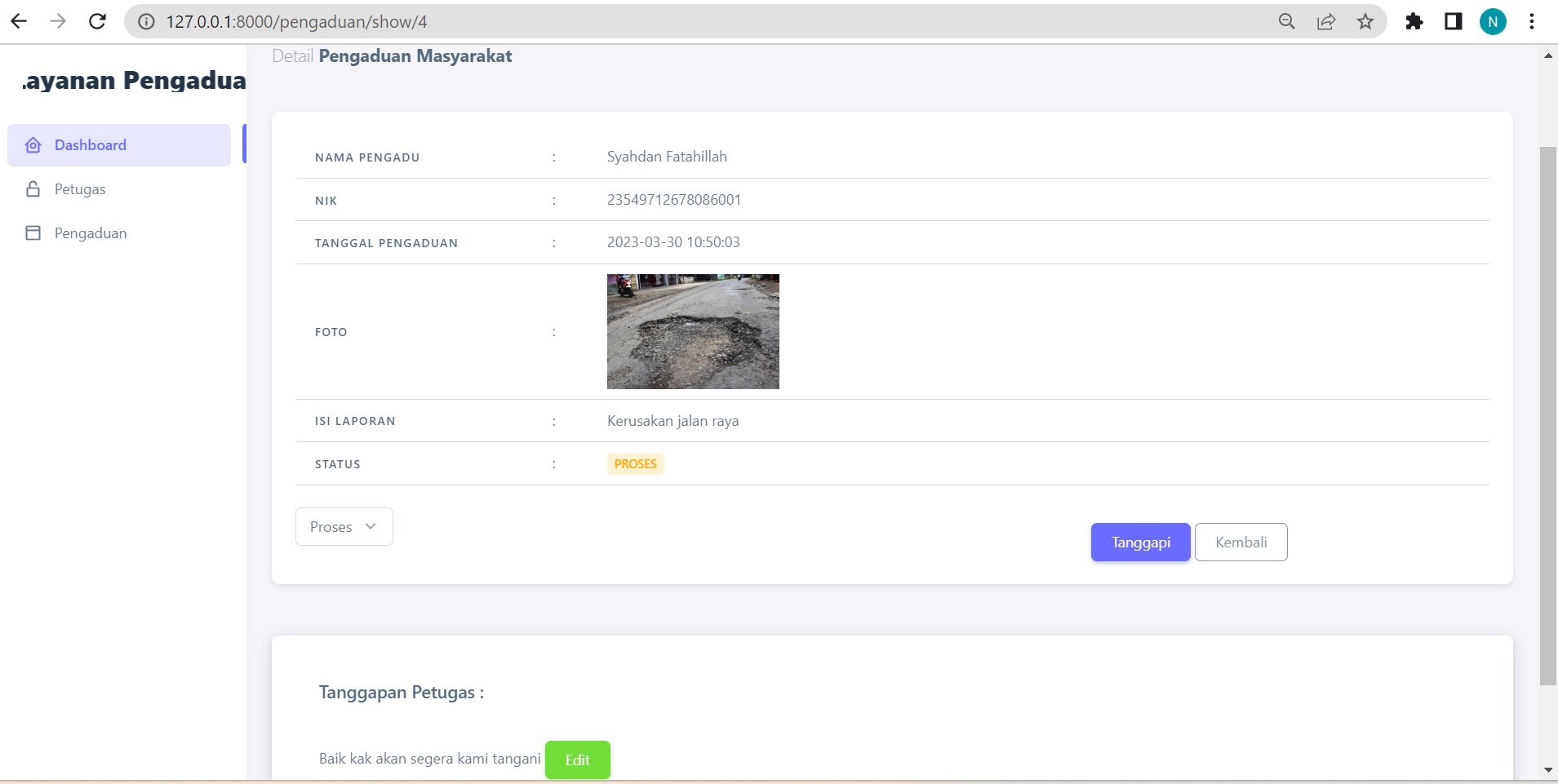Click the green Edit button
Image resolution: width=1558 pixels, height=784 pixels.
[x=578, y=760]
